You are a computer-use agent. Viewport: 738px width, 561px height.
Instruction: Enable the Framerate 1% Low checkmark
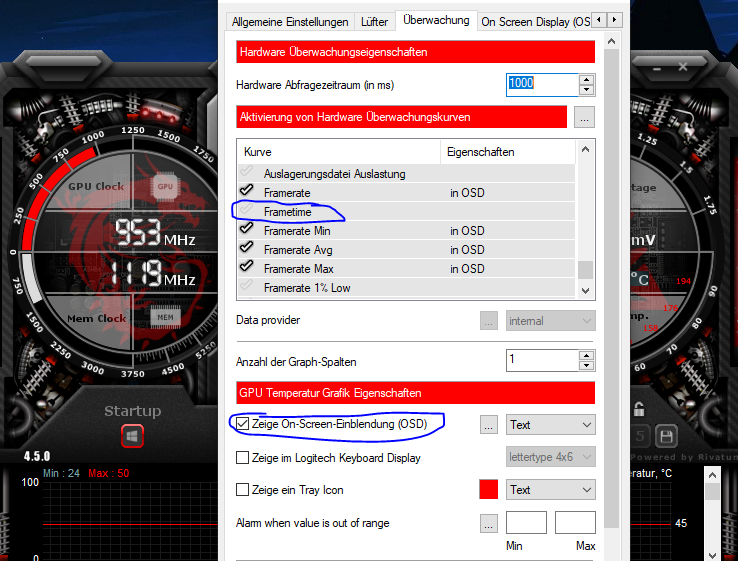247,285
